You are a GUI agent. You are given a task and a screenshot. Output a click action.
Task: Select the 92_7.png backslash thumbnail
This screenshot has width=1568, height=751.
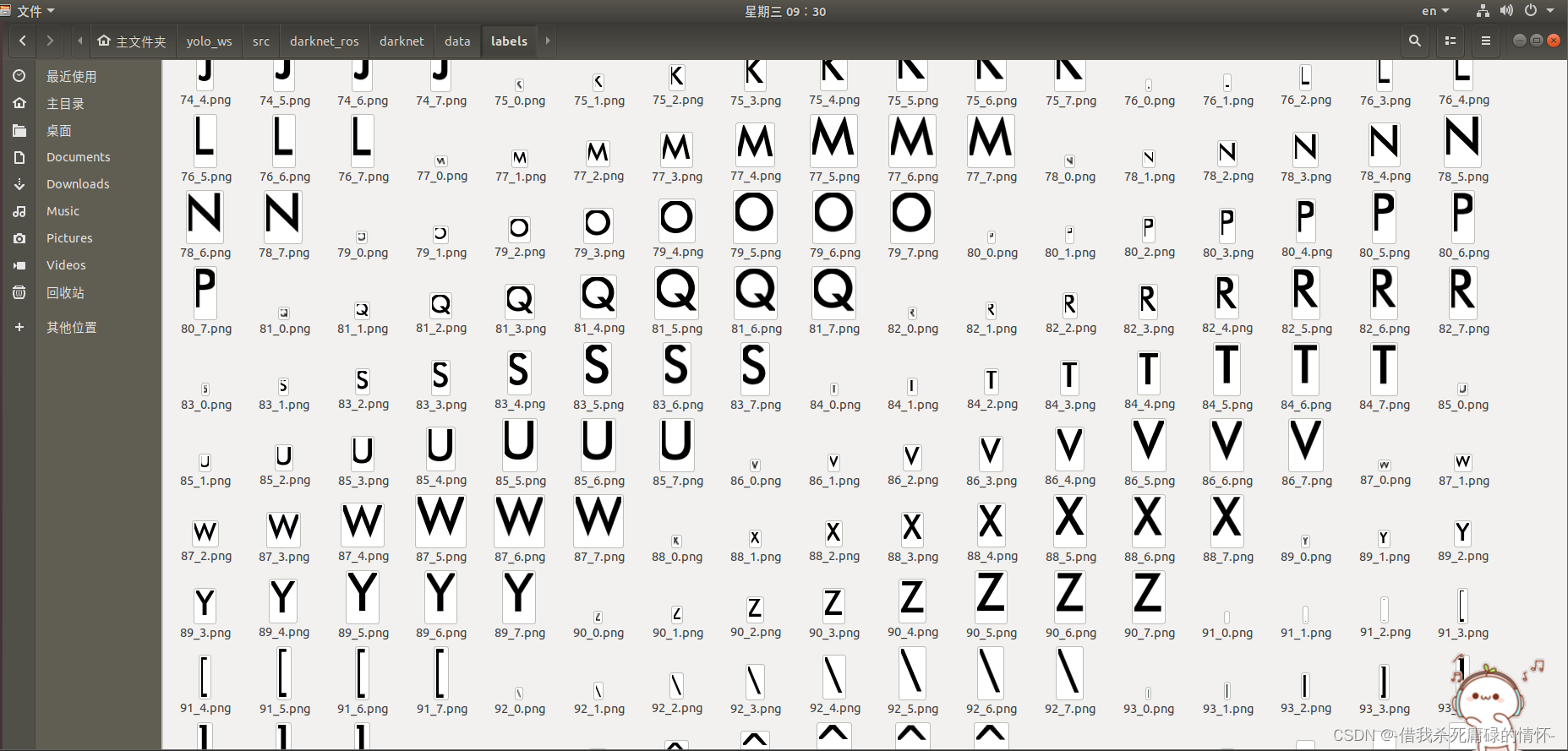1069,672
